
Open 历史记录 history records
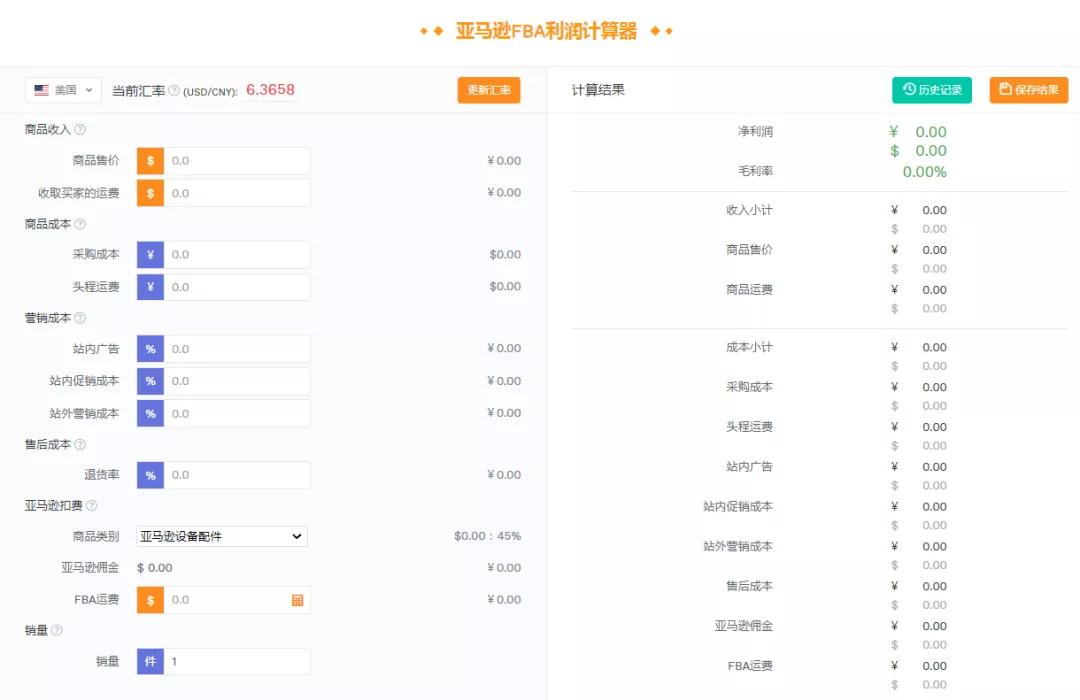click(932, 90)
